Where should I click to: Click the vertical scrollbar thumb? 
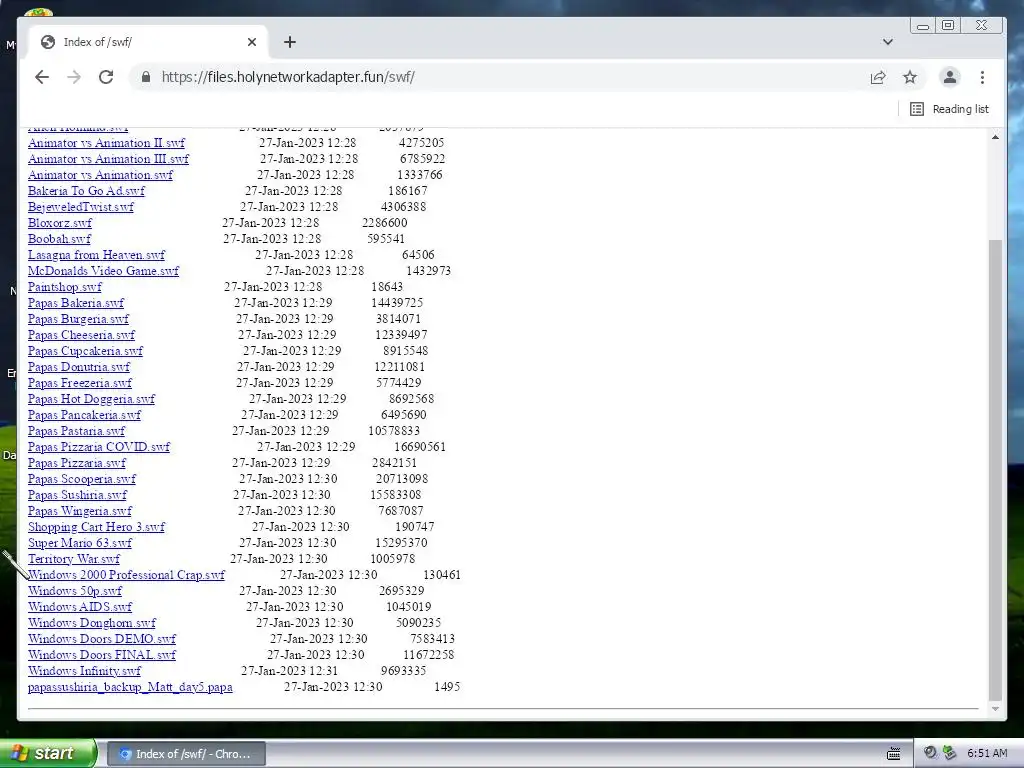[x=995, y=470]
